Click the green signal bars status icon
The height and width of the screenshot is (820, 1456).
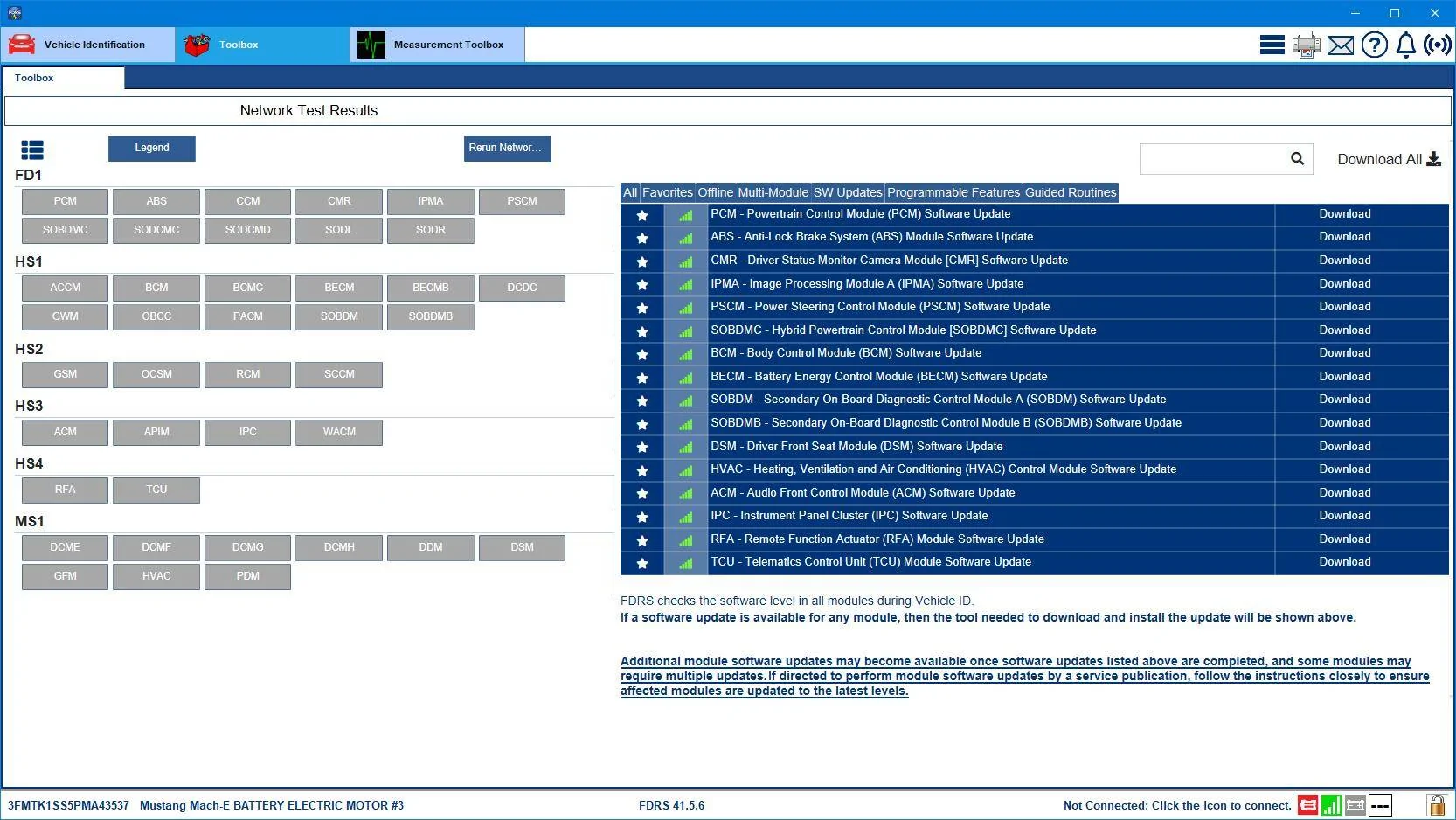(1331, 805)
